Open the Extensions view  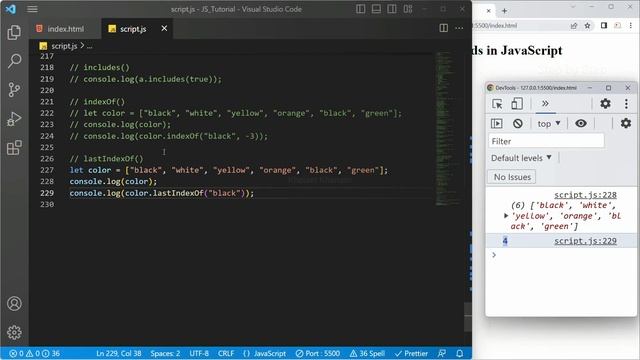14,148
